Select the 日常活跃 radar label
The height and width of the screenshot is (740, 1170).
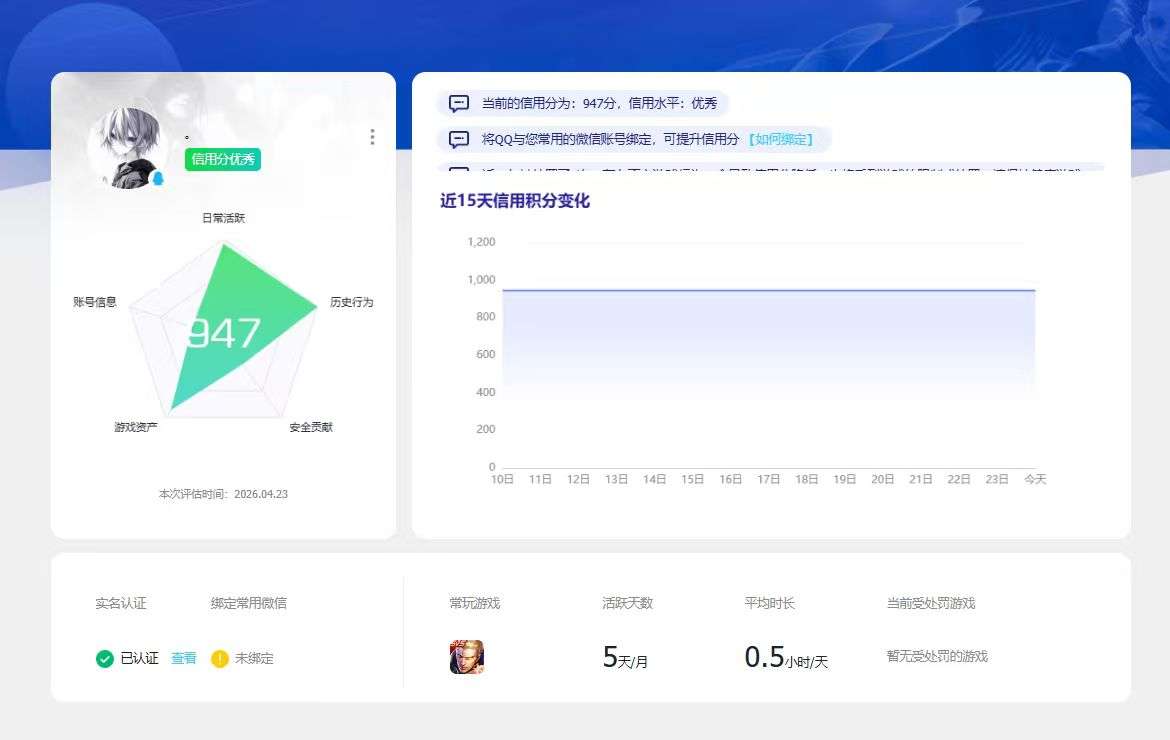[223, 218]
